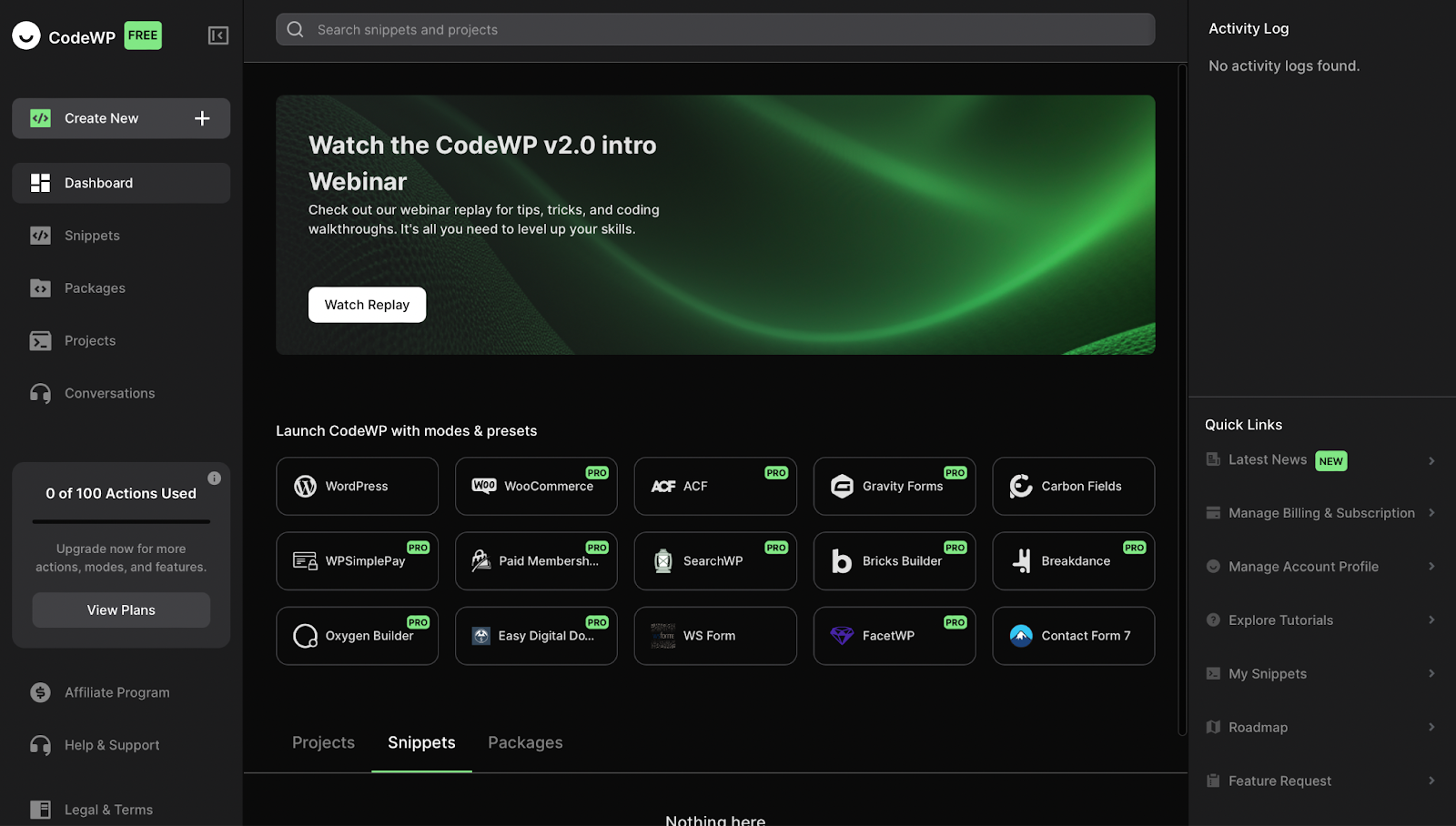The image size is (1456, 826).
Task: Open Explore Tutorials chevron arrow
Action: [1431, 620]
